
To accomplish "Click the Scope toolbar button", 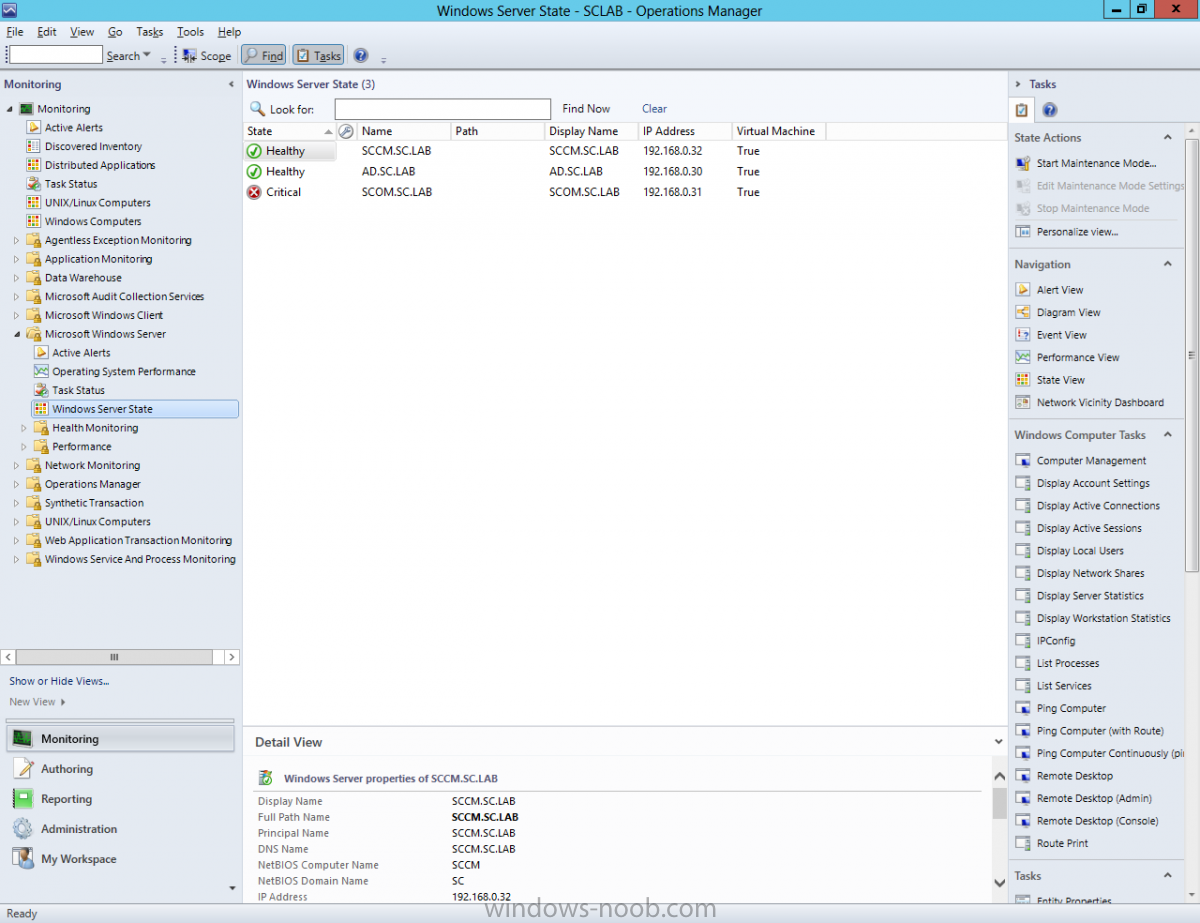I will 206,55.
